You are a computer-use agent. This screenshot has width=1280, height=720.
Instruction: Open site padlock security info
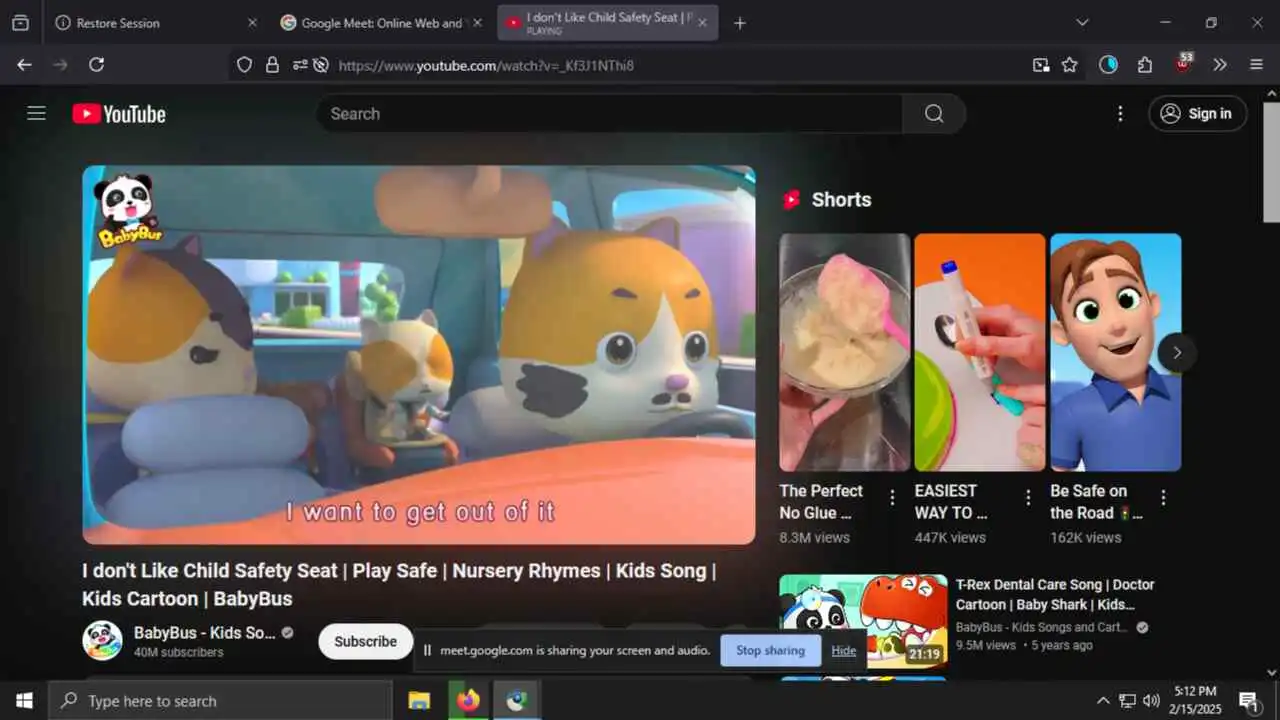pyautogui.click(x=272, y=65)
